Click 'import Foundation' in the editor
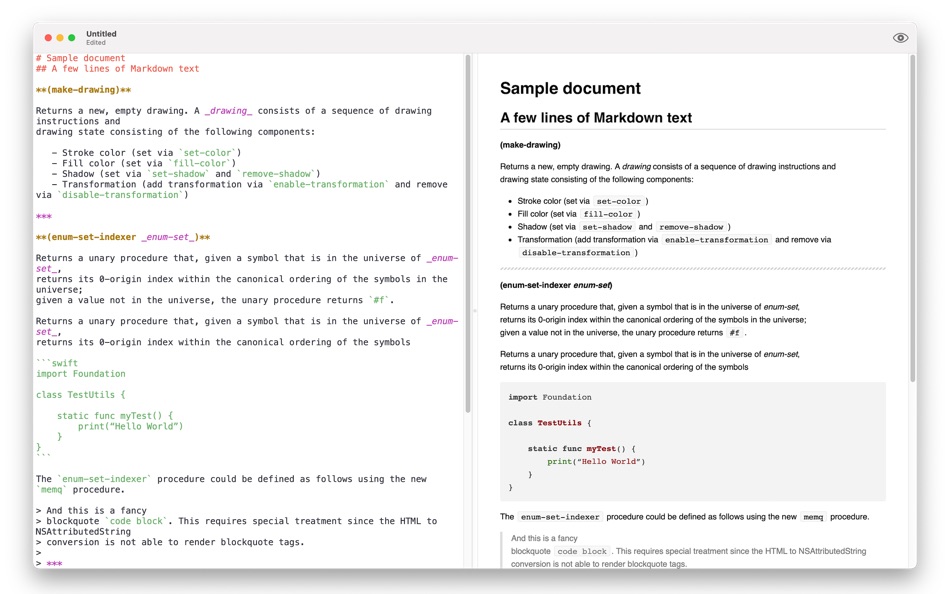The width and height of the screenshot is (950, 594). [81, 374]
